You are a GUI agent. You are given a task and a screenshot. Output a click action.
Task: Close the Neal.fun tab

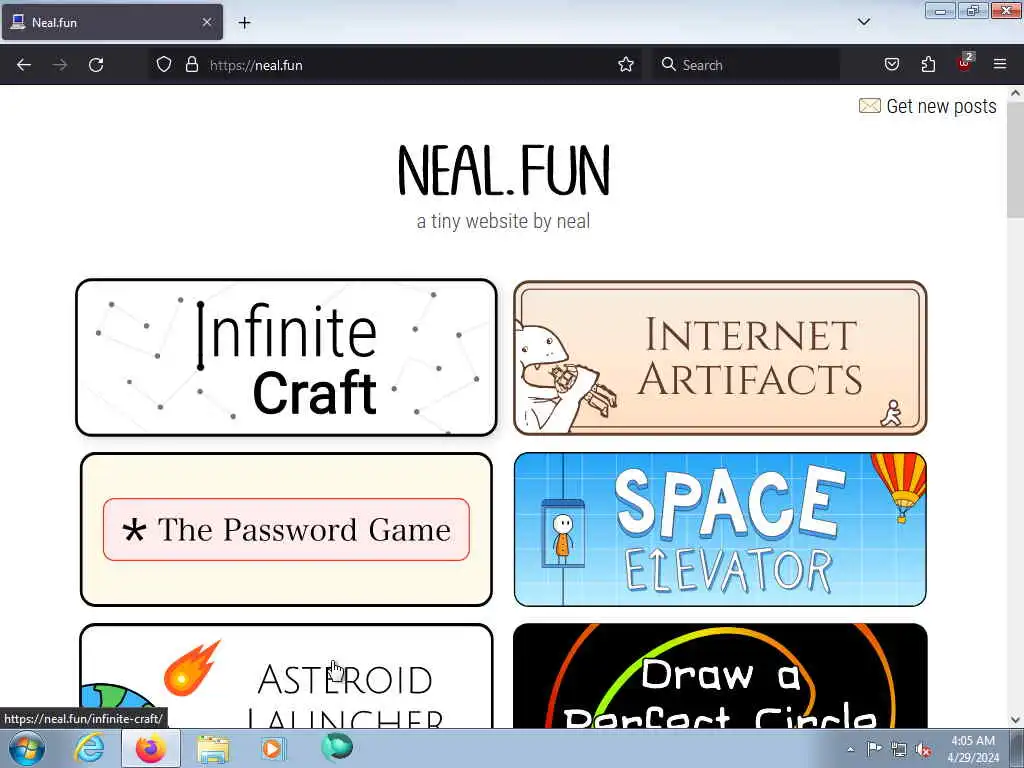pyautogui.click(x=206, y=22)
